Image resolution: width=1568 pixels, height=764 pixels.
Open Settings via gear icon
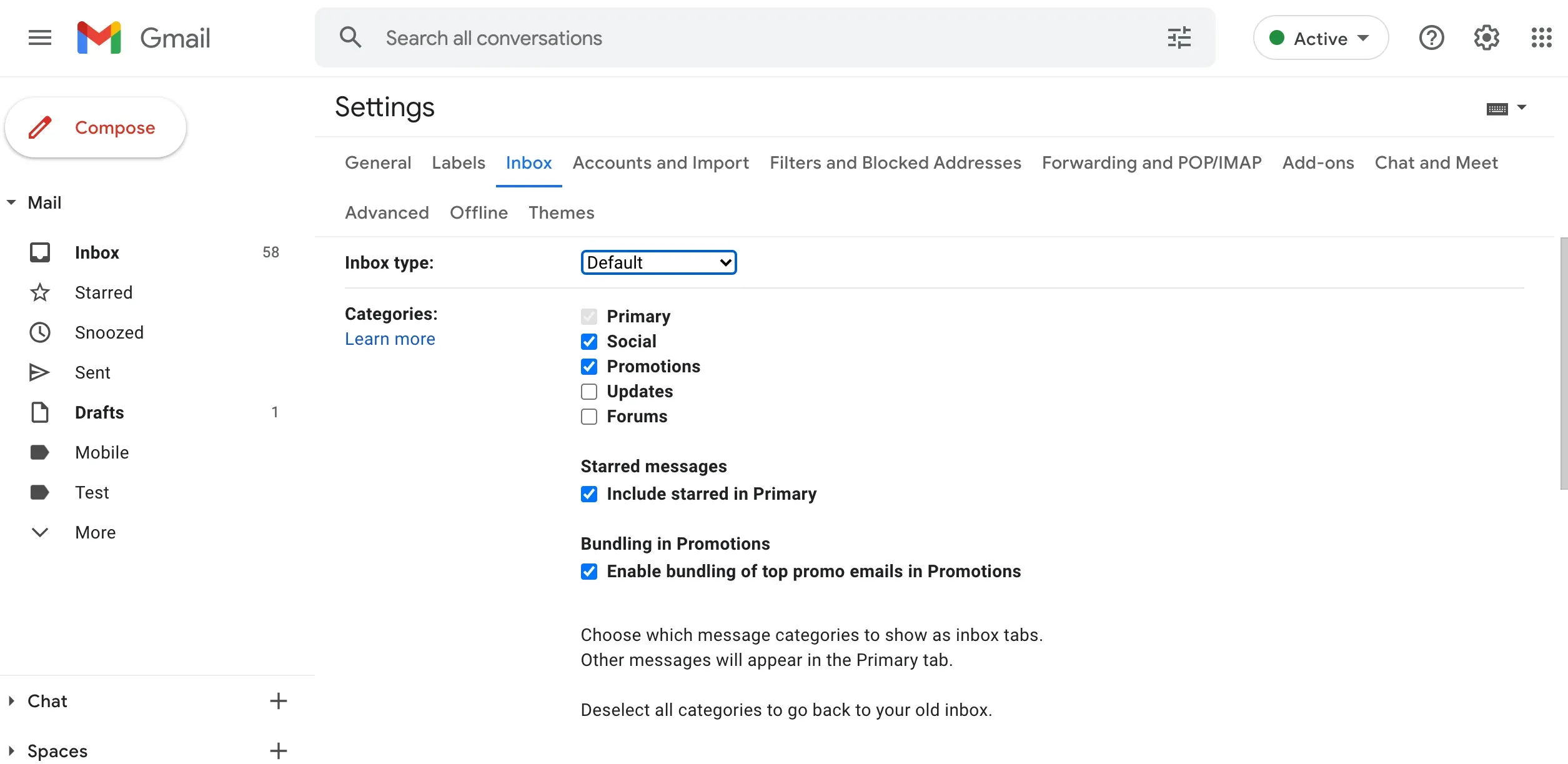click(x=1486, y=37)
